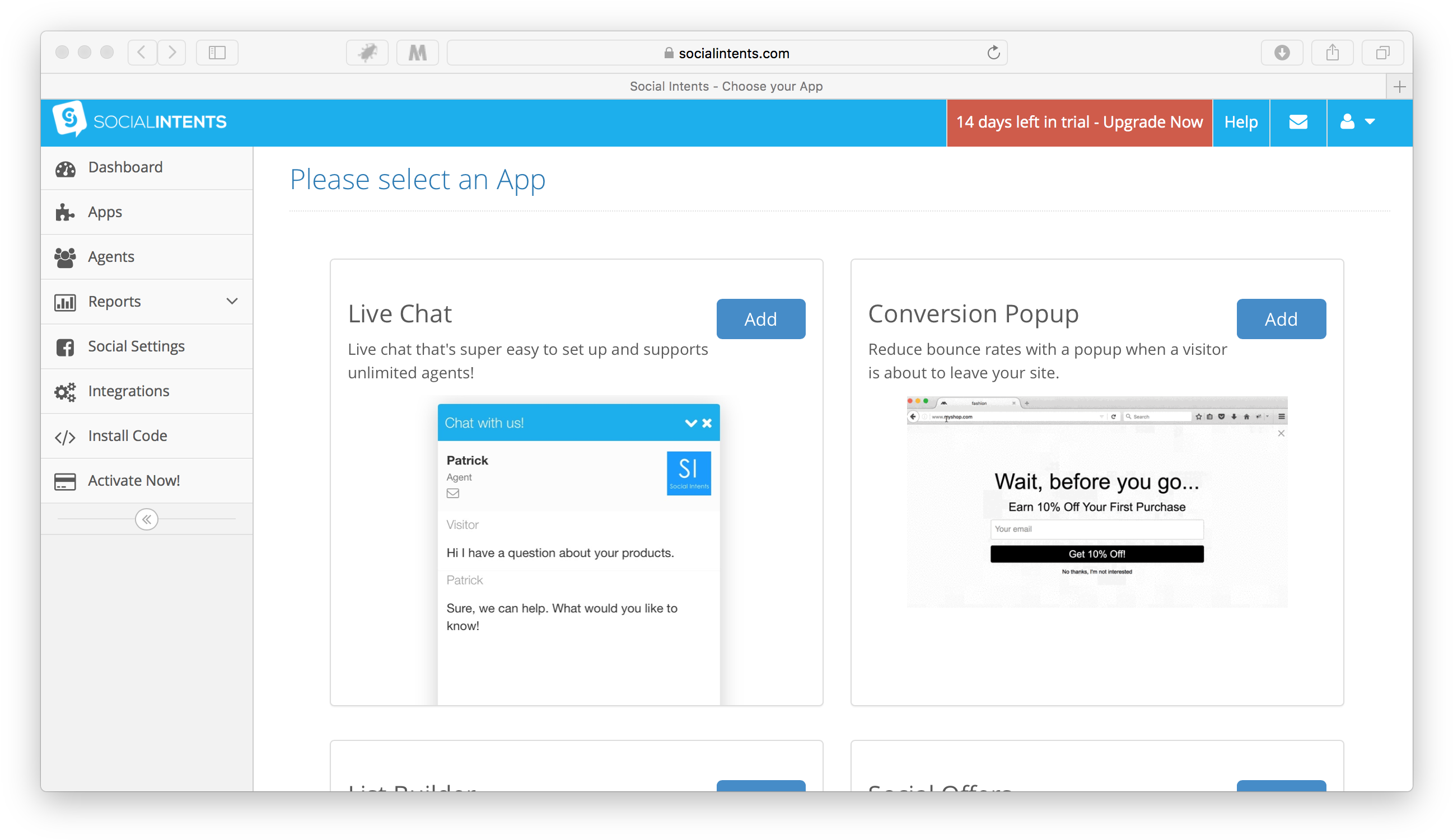Add the Live Chat app

point(760,318)
